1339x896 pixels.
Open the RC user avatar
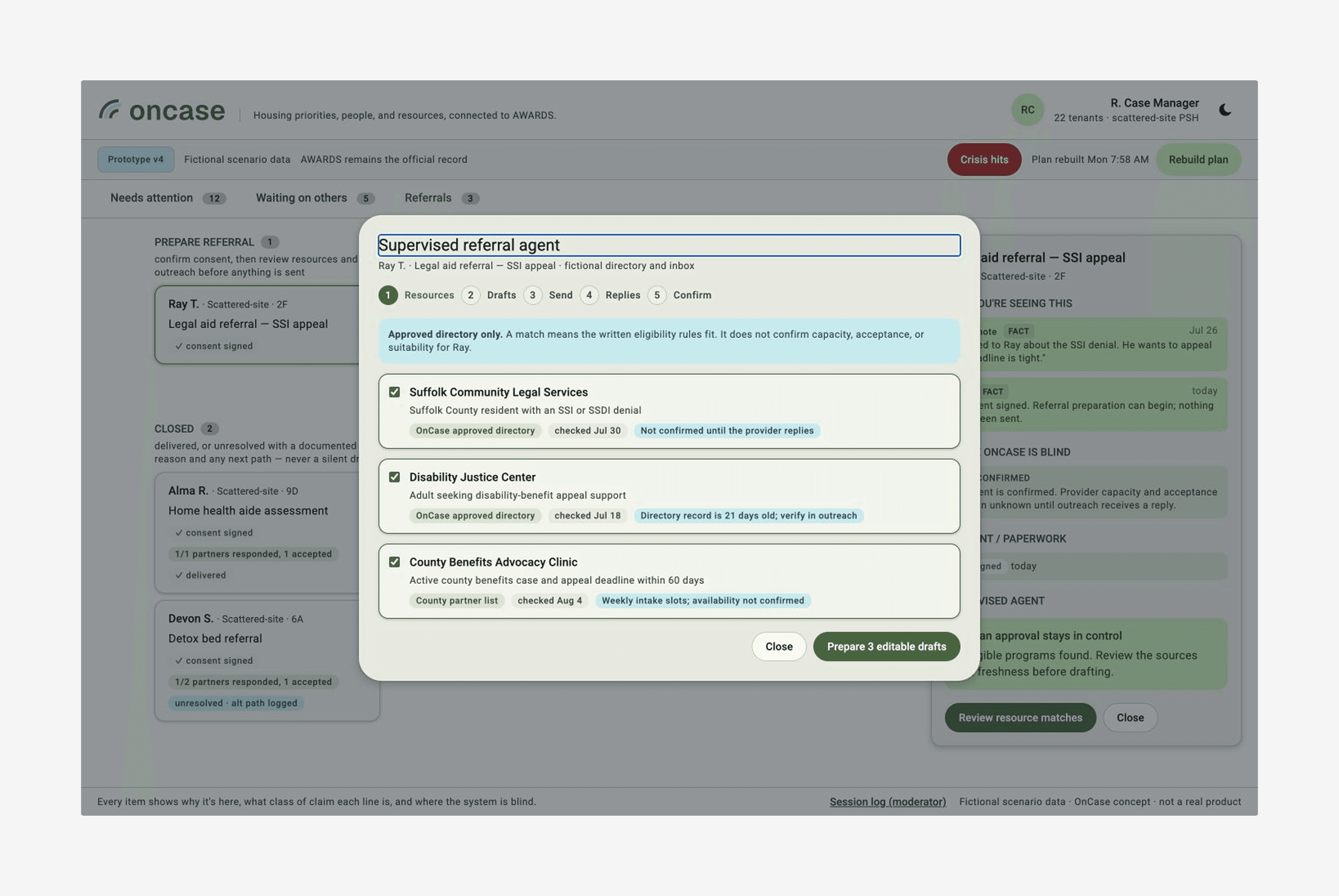1028,110
